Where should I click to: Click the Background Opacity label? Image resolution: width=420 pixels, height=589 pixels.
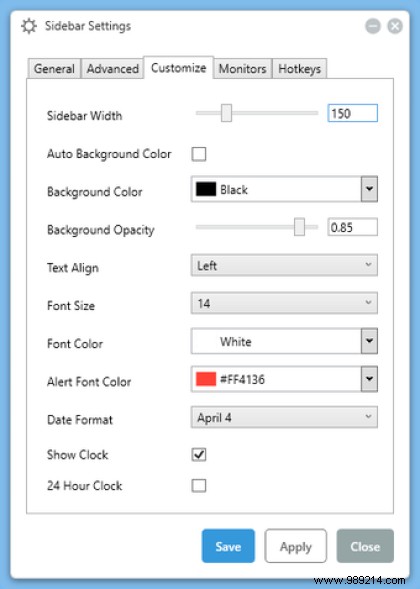point(100,230)
